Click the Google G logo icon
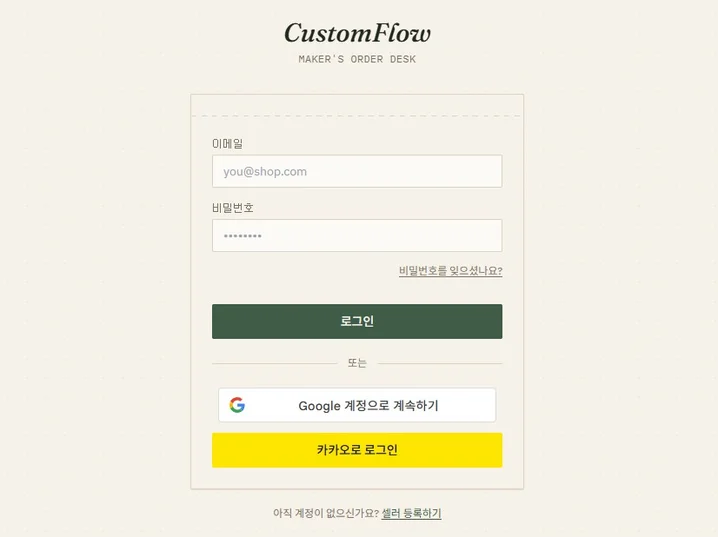 click(237, 405)
